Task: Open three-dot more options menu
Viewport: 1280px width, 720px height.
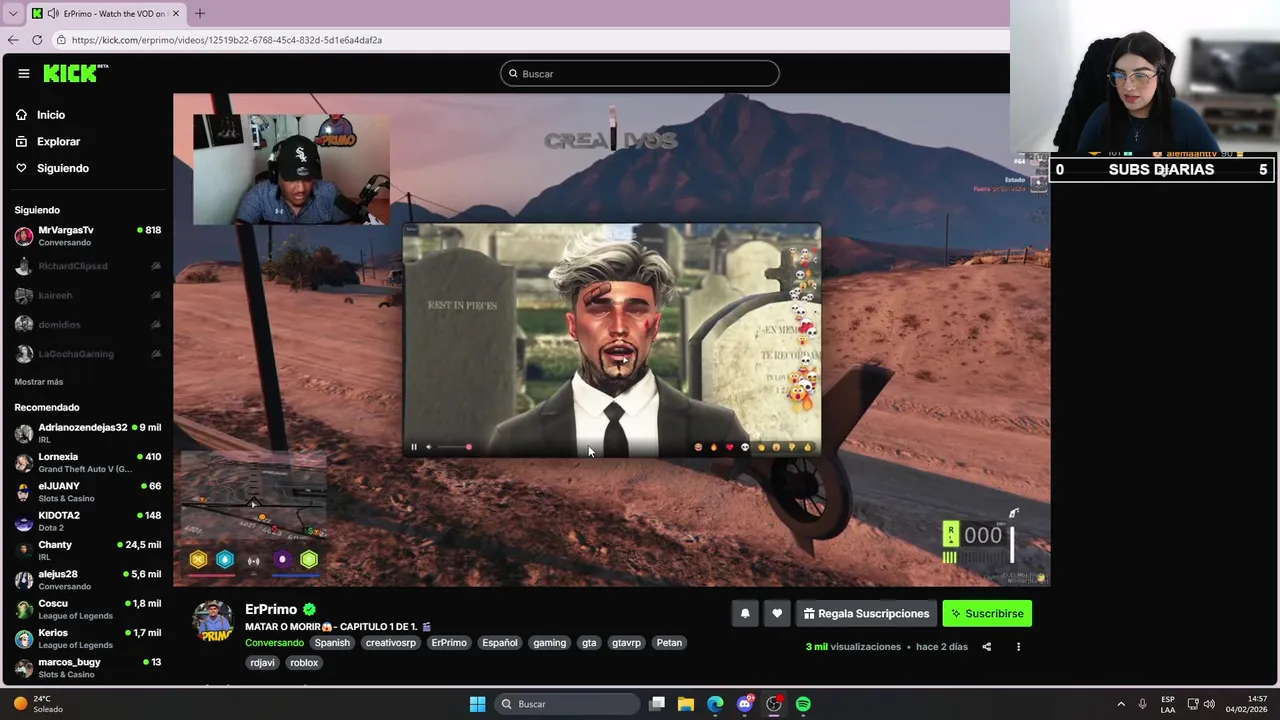Action: (1018, 647)
